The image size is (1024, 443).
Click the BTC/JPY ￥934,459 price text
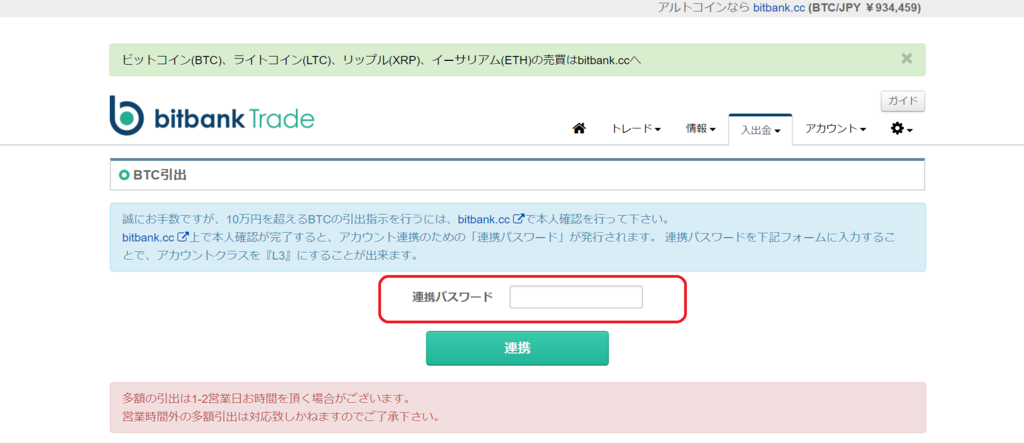(865, 8)
